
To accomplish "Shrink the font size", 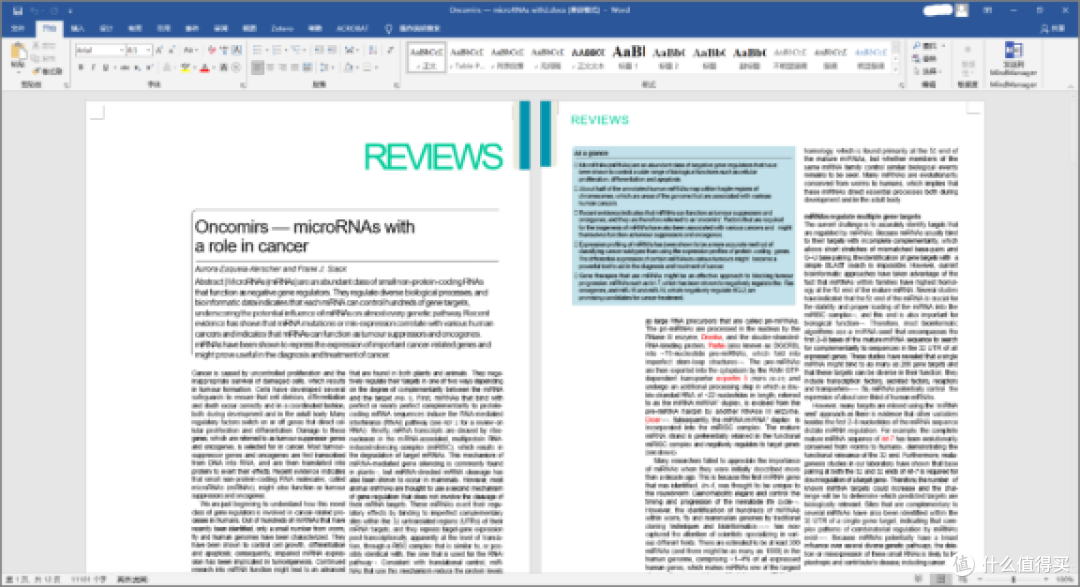I will tap(172, 50).
